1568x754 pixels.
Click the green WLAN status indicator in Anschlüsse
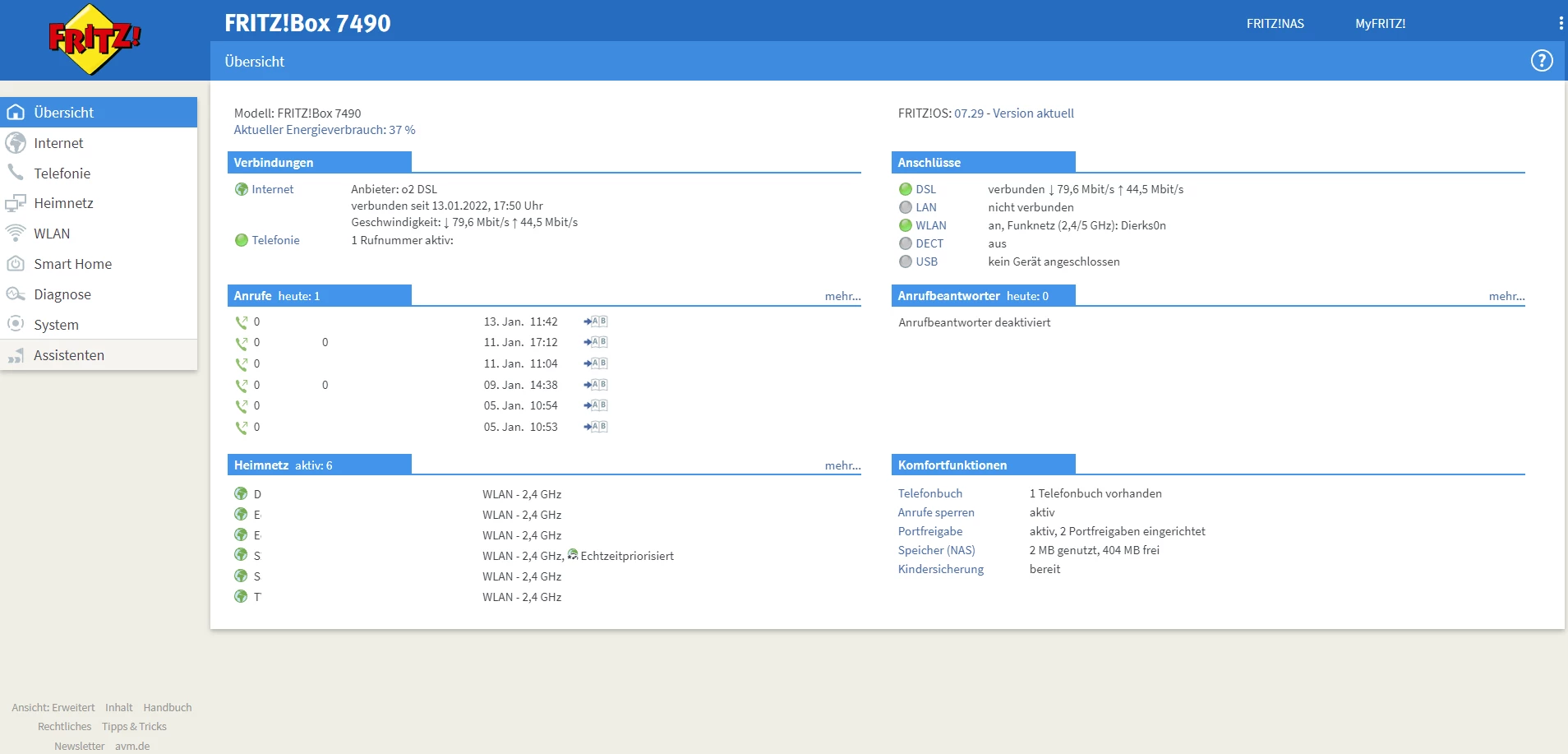click(906, 225)
